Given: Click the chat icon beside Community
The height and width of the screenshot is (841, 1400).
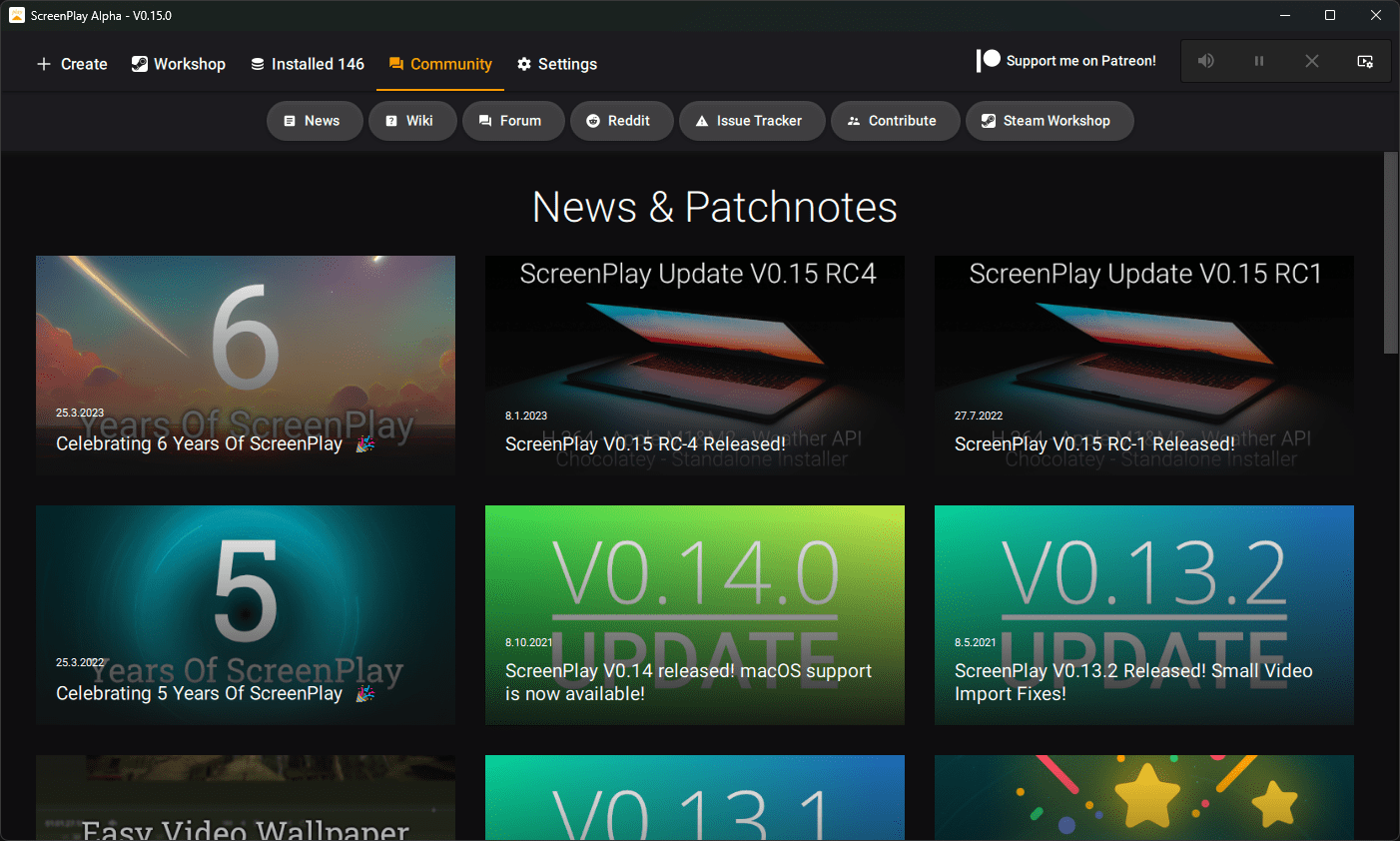Looking at the screenshot, I should (397, 63).
